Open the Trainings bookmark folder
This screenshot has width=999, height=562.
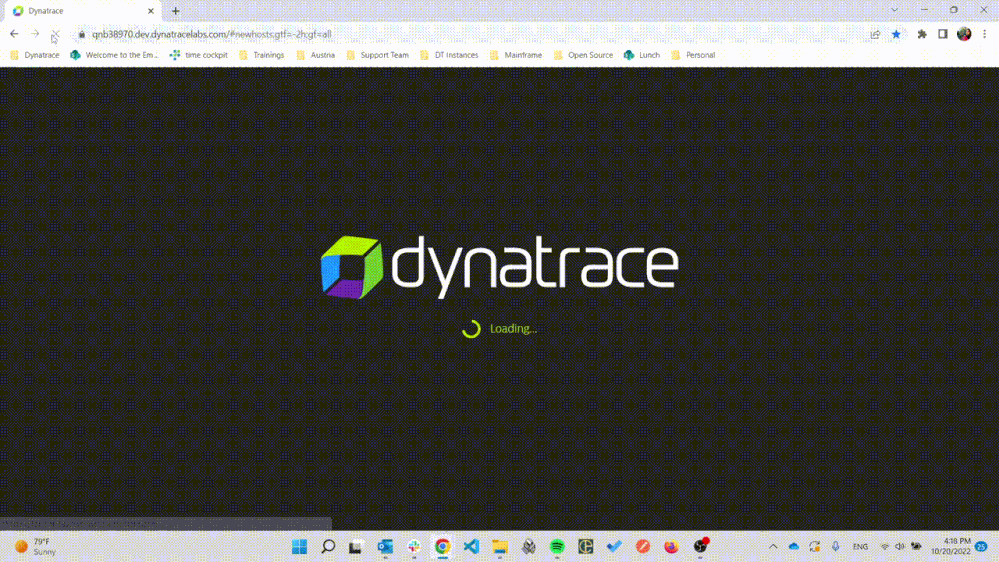tap(262, 55)
